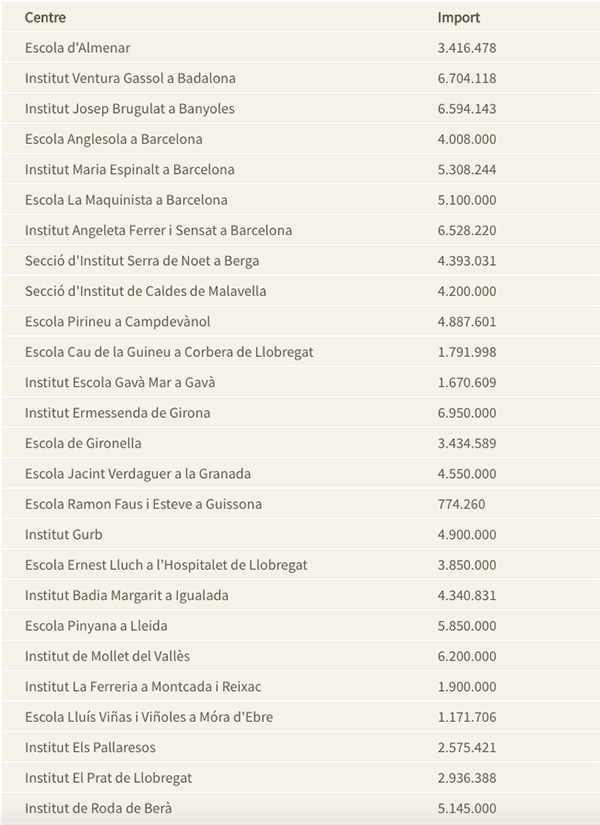Image resolution: width=600 pixels, height=825 pixels.
Task: Click Secció d'Institut Serra de Noet
Action: (x=141, y=261)
